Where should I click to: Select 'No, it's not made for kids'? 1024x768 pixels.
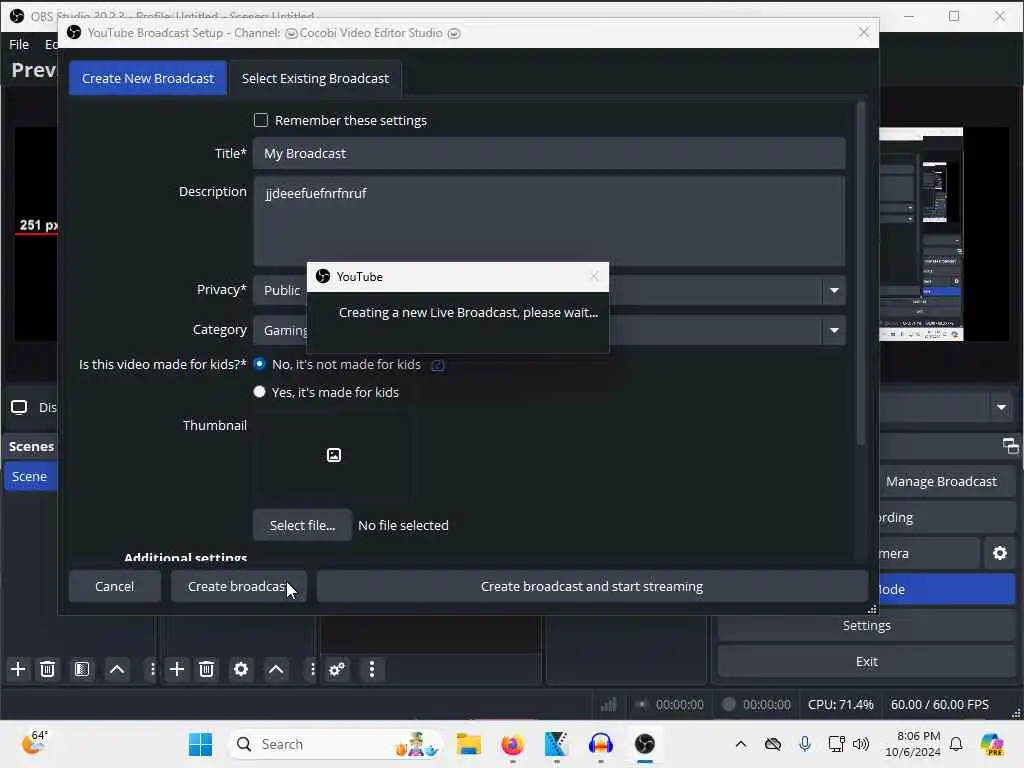[259, 364]
